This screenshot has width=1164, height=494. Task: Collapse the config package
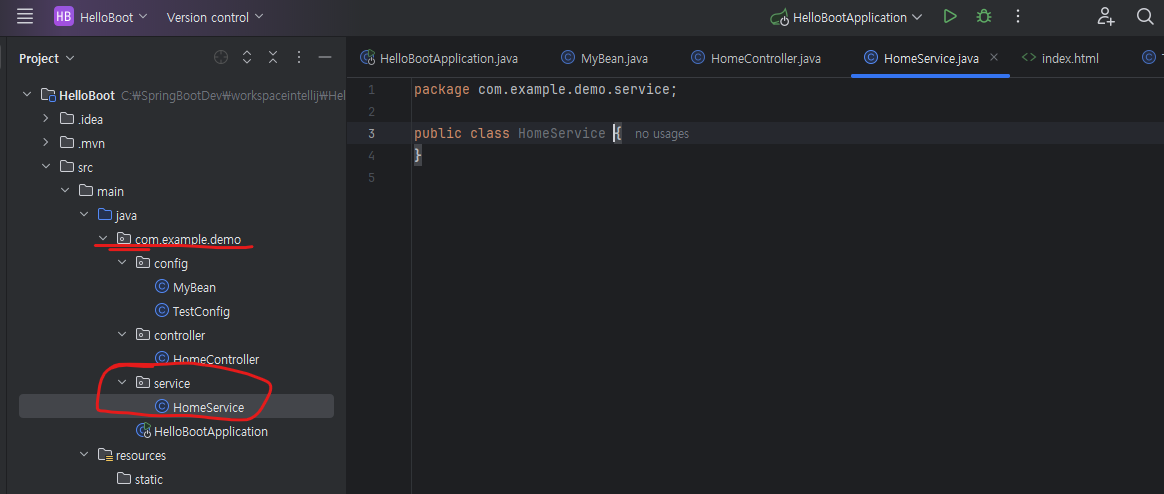tap(122, 263)
